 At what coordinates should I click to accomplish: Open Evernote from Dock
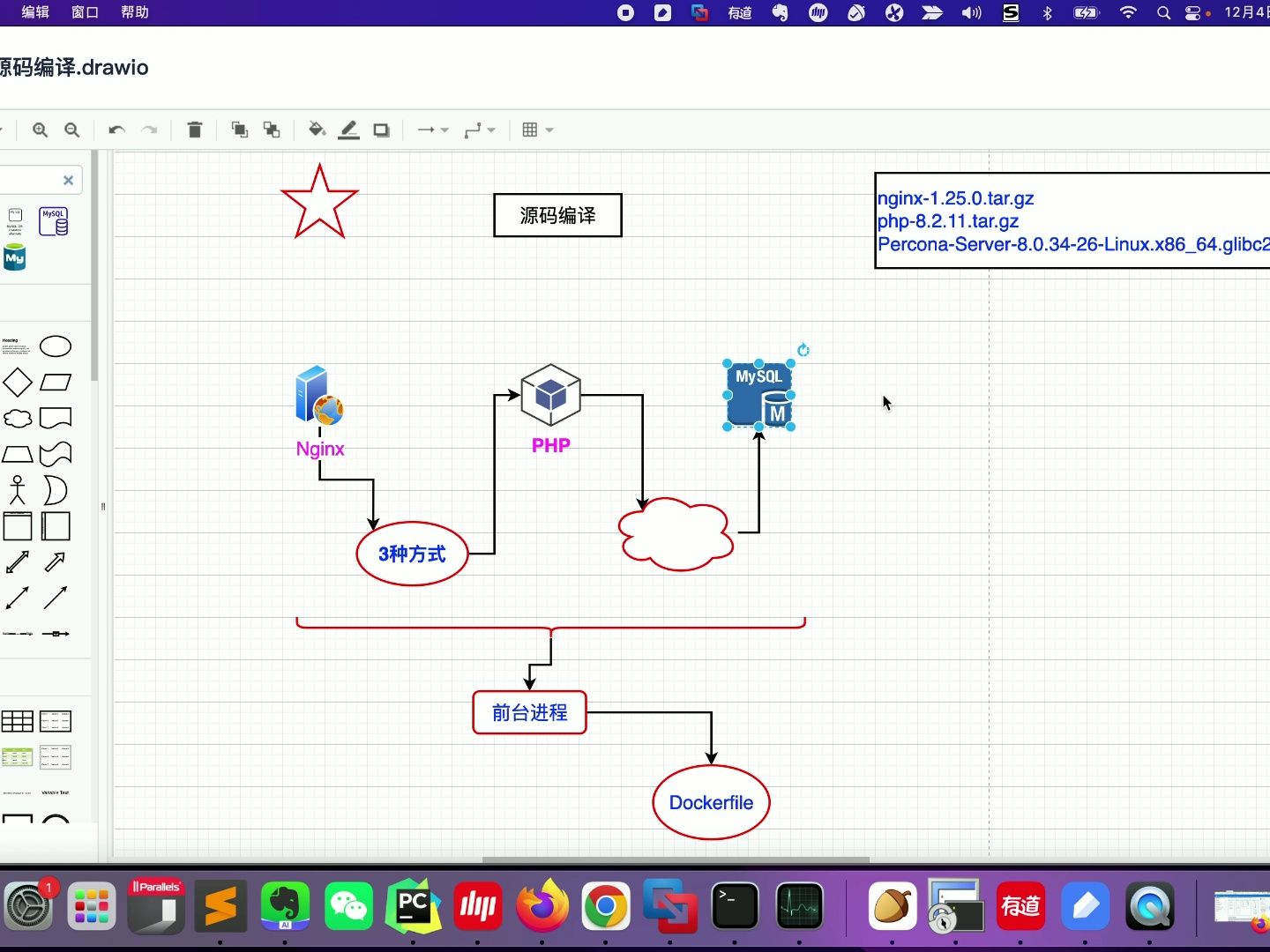tap(285, 905)
